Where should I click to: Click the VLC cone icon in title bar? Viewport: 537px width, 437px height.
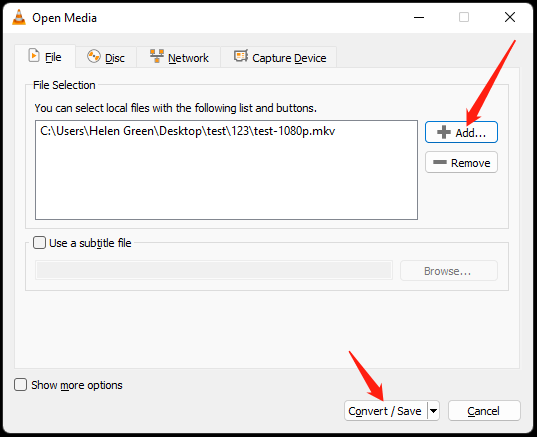[19, 17]
